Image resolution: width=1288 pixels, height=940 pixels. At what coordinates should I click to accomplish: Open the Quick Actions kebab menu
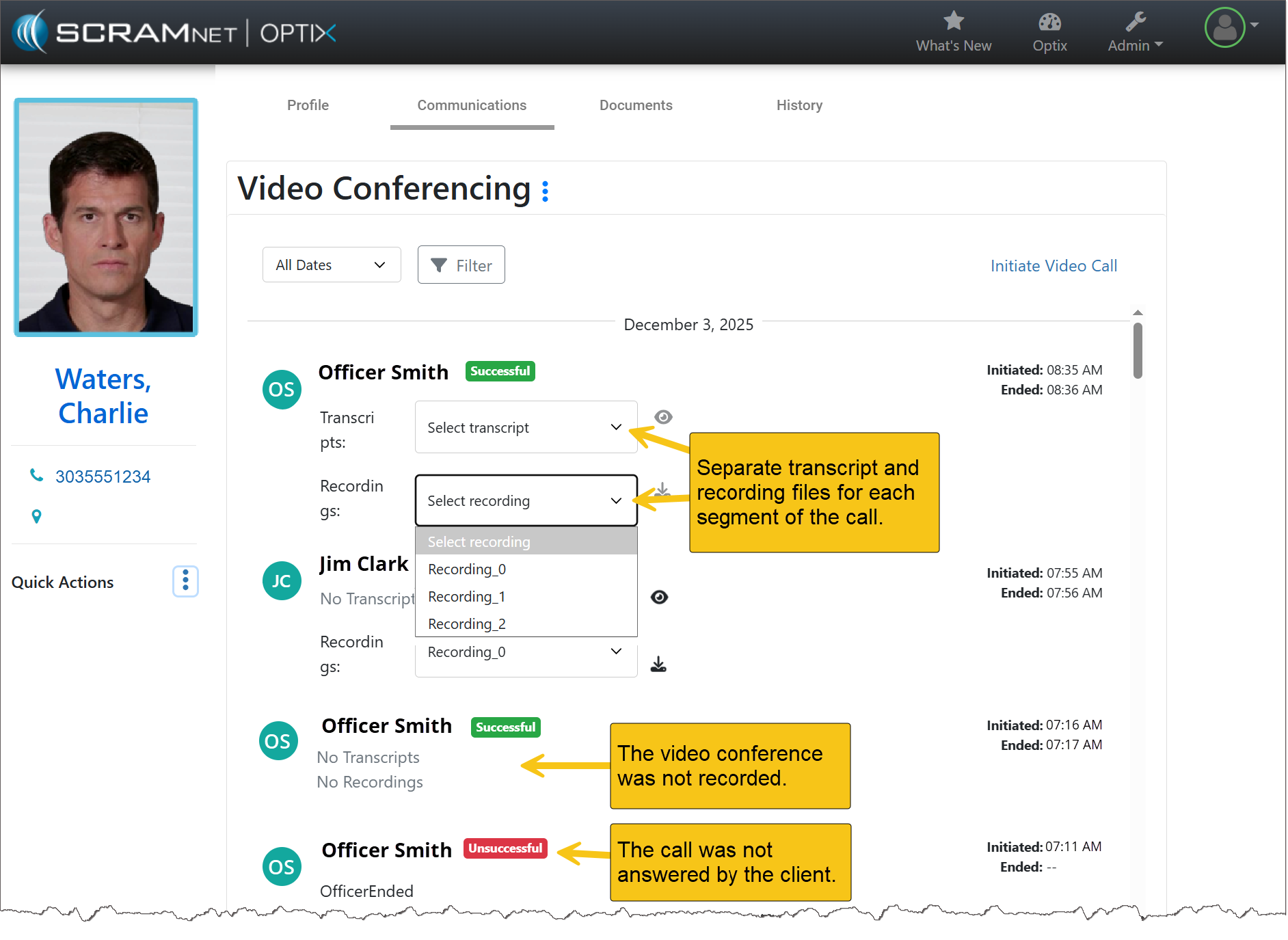pos(185,582)
